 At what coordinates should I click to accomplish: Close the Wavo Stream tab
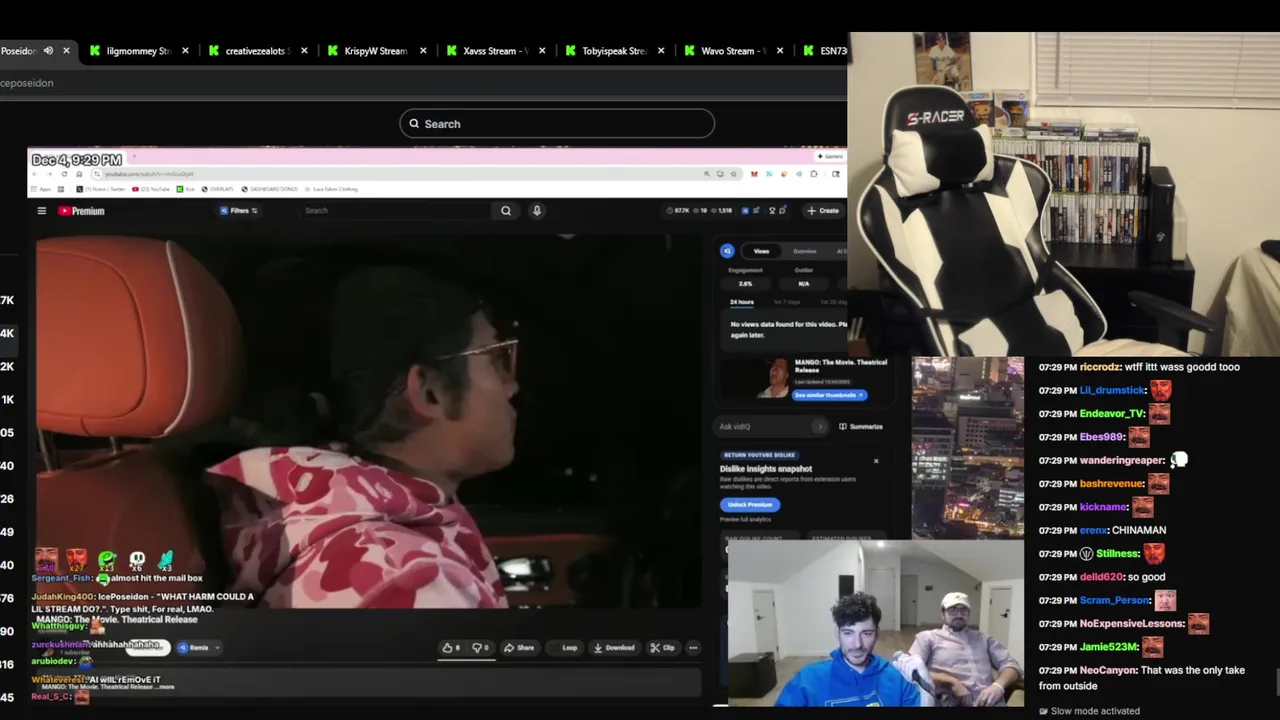point(780,51)
